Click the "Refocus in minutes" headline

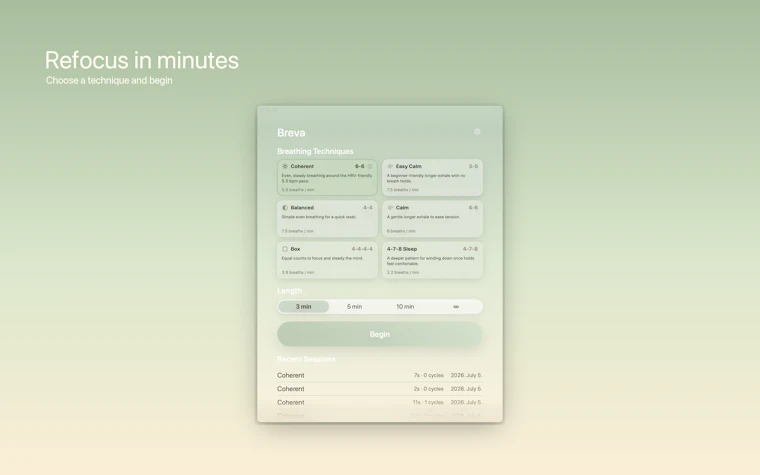[x=142, y=61]
